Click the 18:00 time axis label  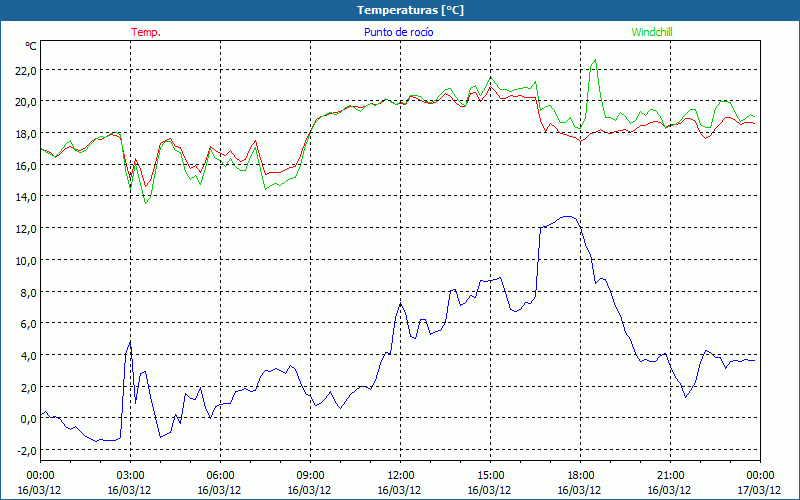[580, 476]
